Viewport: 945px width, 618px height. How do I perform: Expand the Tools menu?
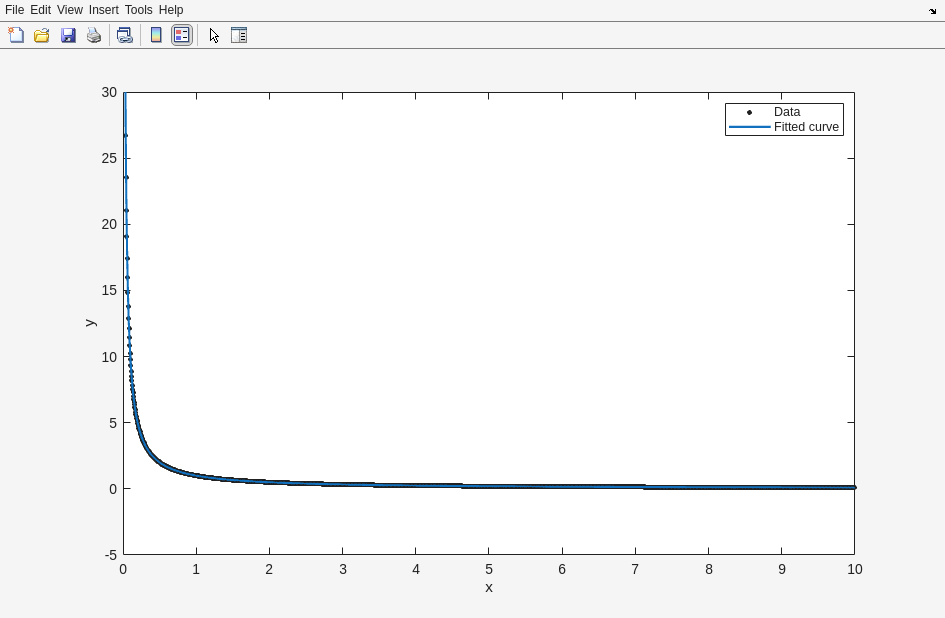138,10
